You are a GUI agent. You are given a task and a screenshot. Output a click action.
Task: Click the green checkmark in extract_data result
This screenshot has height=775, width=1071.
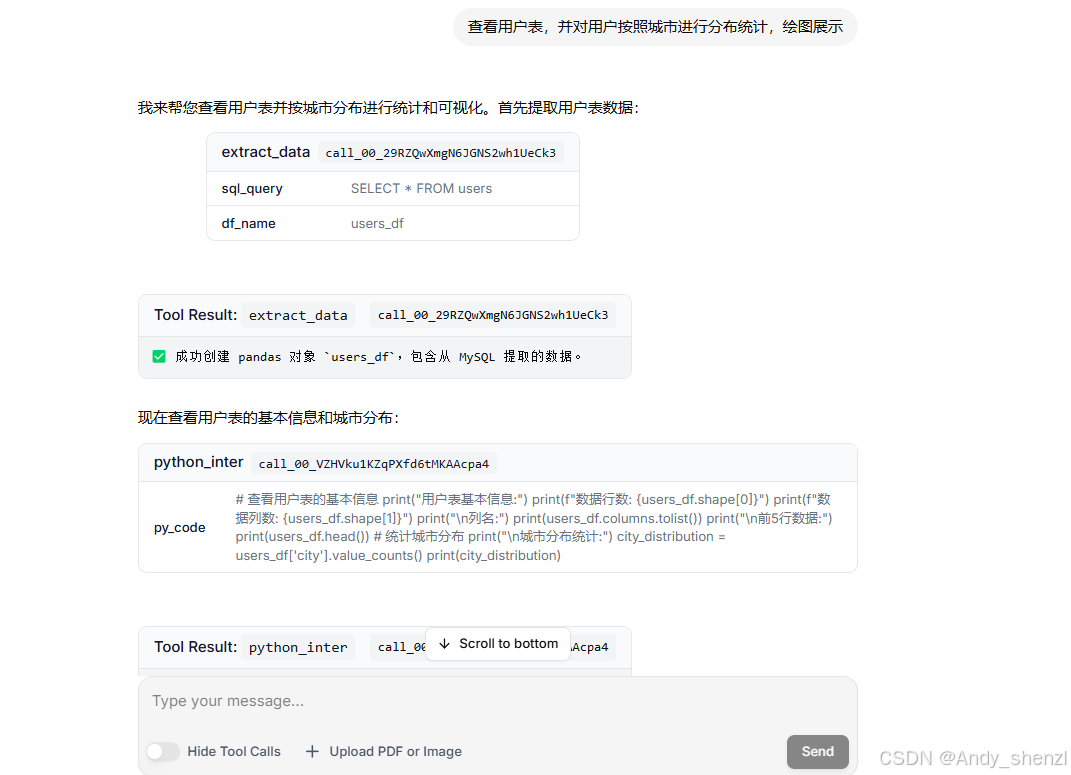[159, 356]
